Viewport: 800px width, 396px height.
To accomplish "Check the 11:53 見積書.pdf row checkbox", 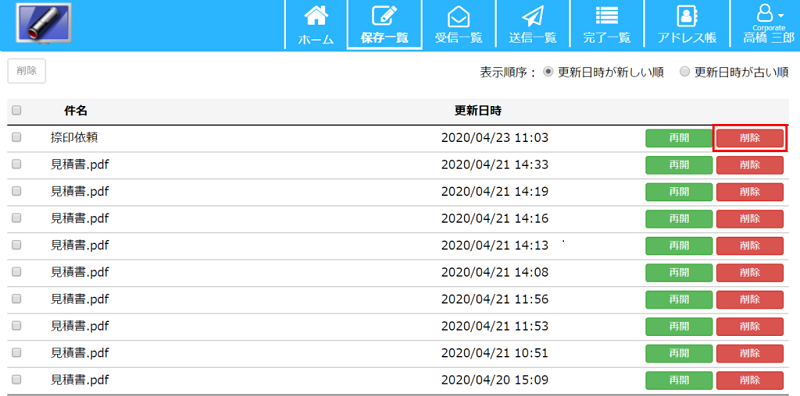I will coord(16,326).
